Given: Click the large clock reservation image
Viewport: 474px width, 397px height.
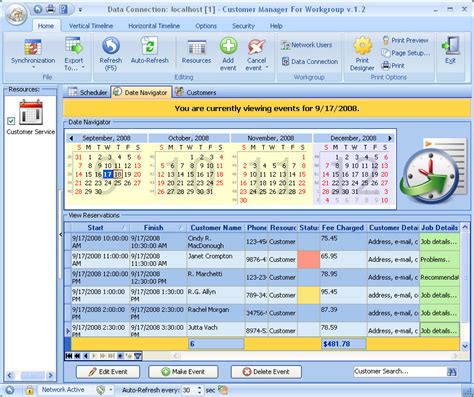Looking at the screenshot, I should [432, 171].
